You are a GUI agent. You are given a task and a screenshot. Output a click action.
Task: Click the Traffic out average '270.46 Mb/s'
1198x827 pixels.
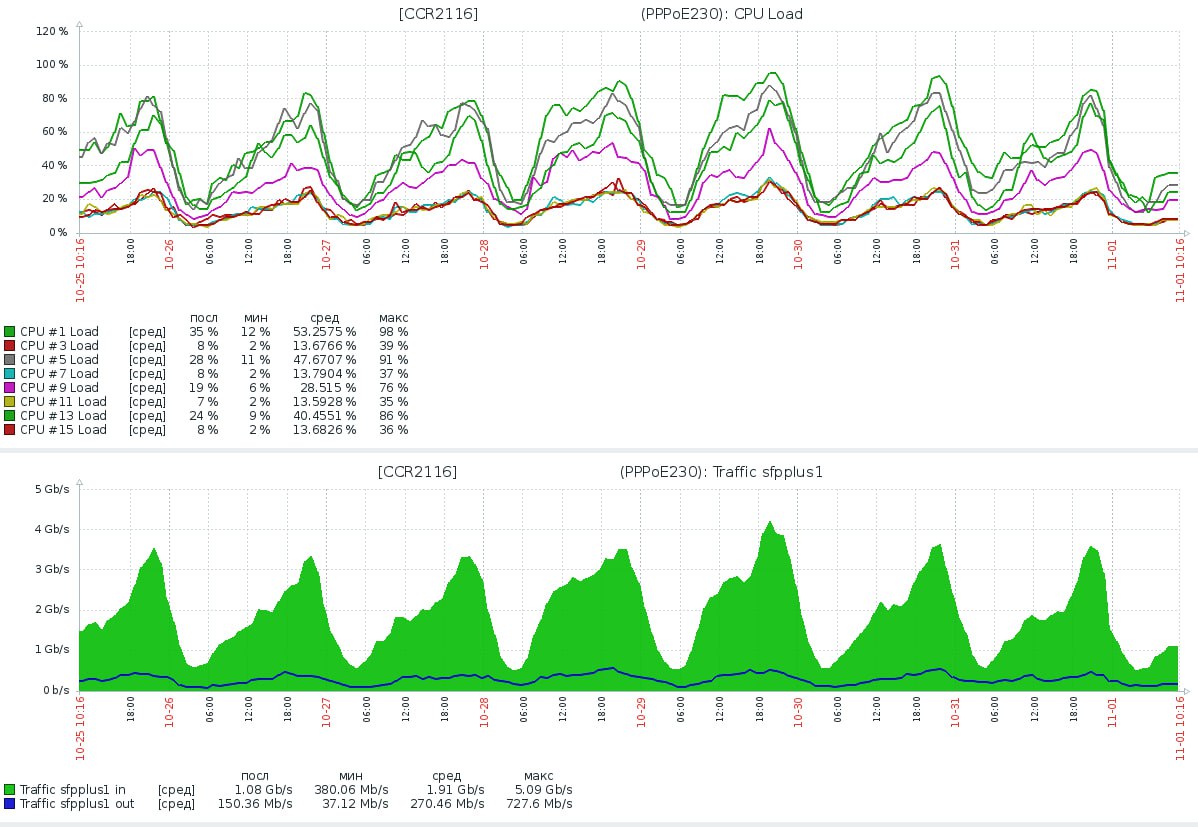click(447, 803)
